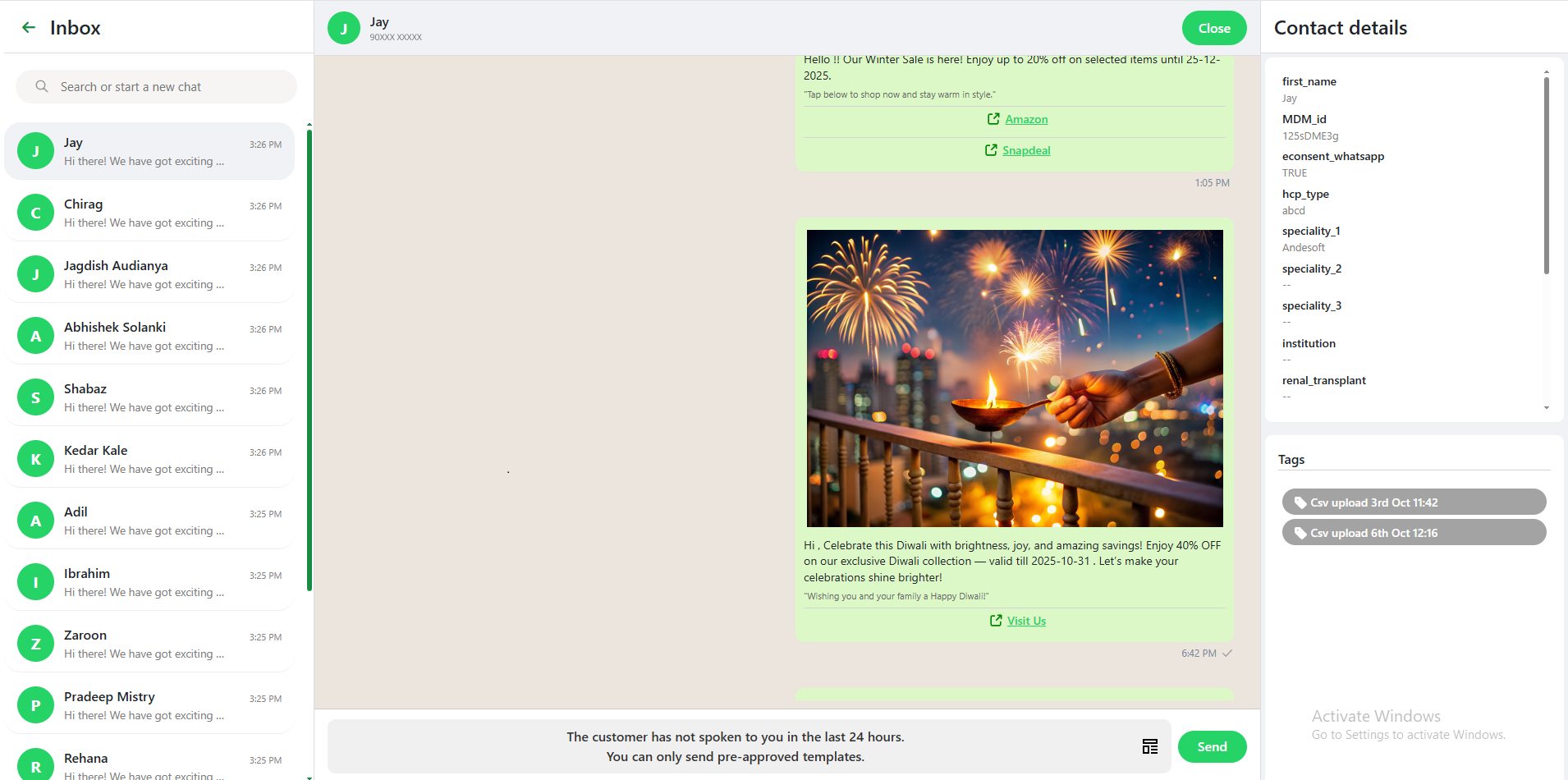Follow the Visit Us link
This screenshot has width=1568, height=780.
[1026, 621]
